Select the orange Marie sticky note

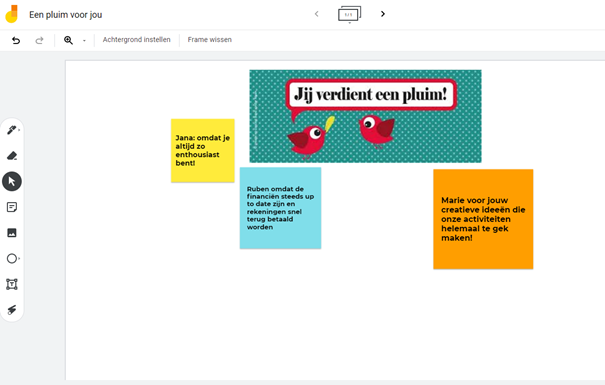click(x=483, y=219)
